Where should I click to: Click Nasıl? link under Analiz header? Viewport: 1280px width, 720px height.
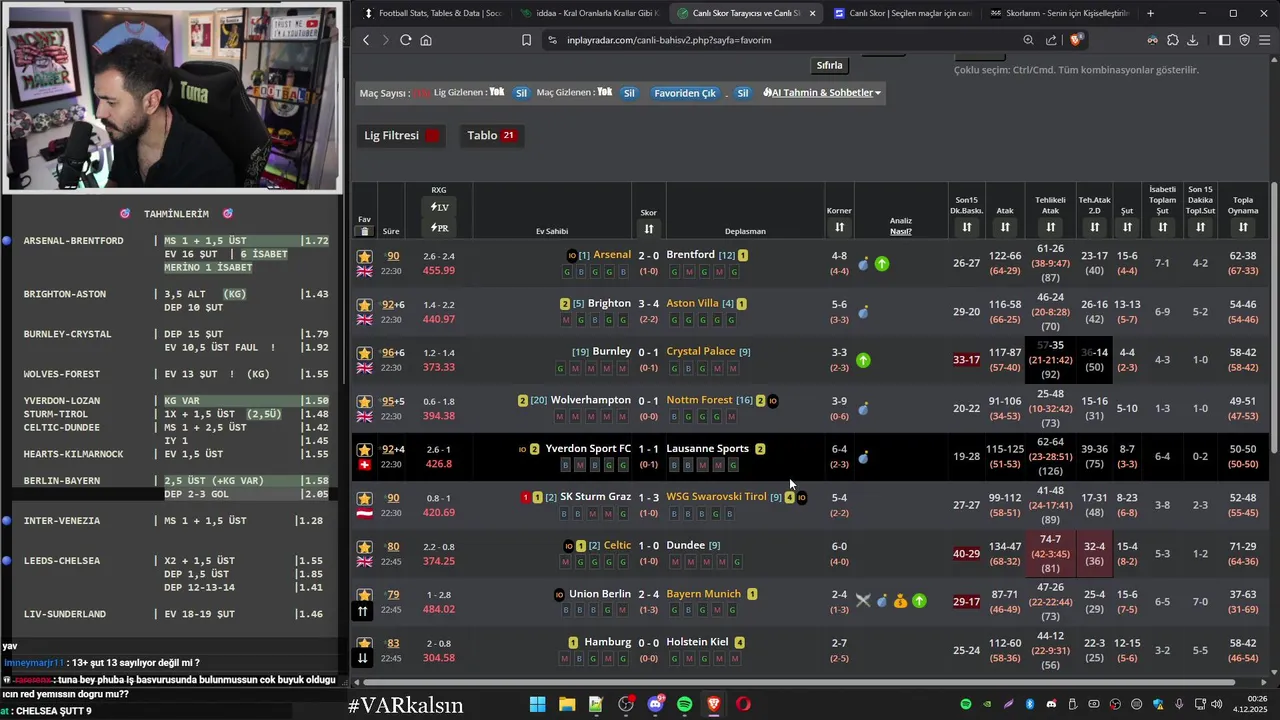(900, 231)
